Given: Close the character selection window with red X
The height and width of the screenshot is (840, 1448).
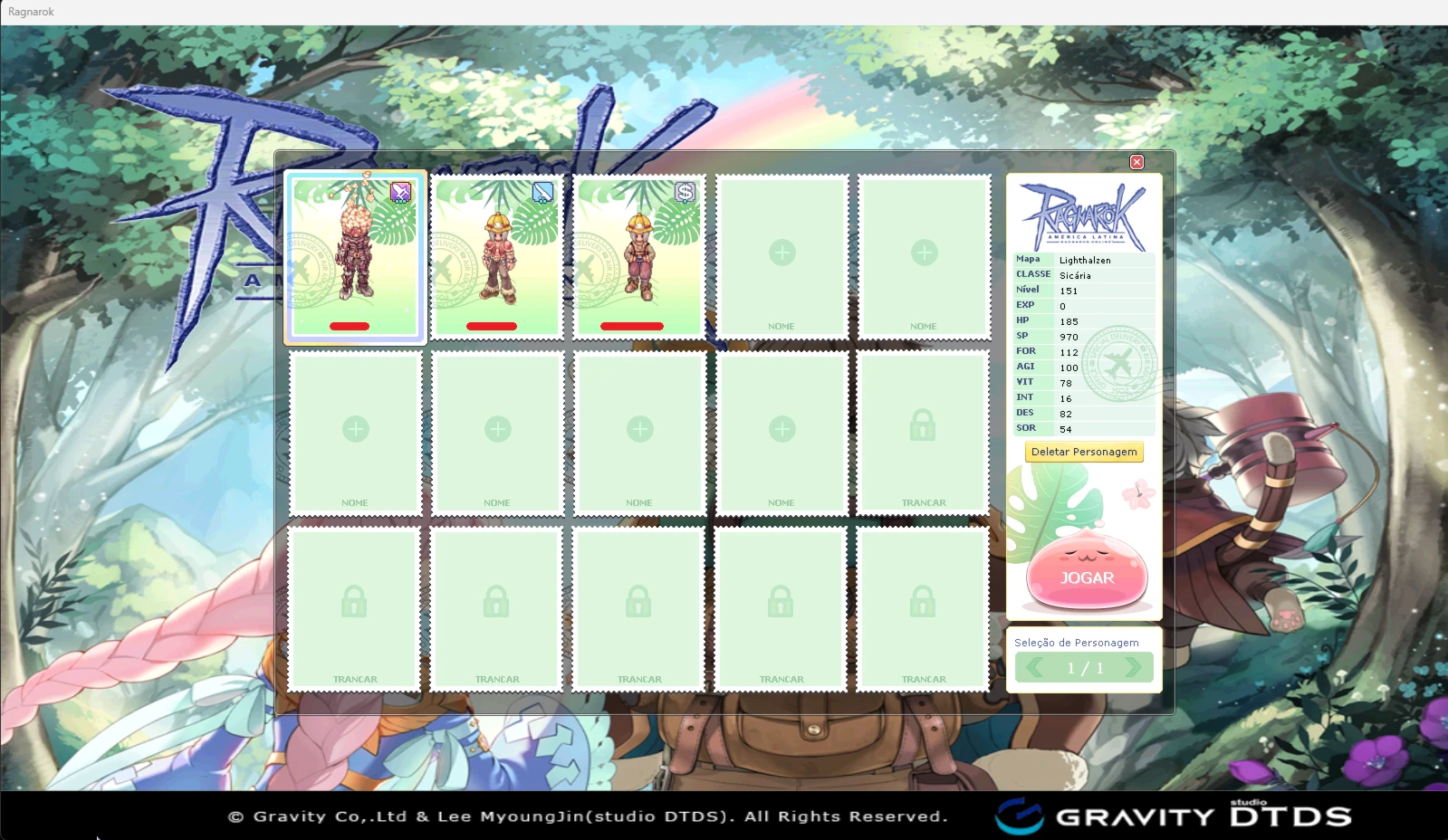Looking at the screenshot, I should point(1136,162).
